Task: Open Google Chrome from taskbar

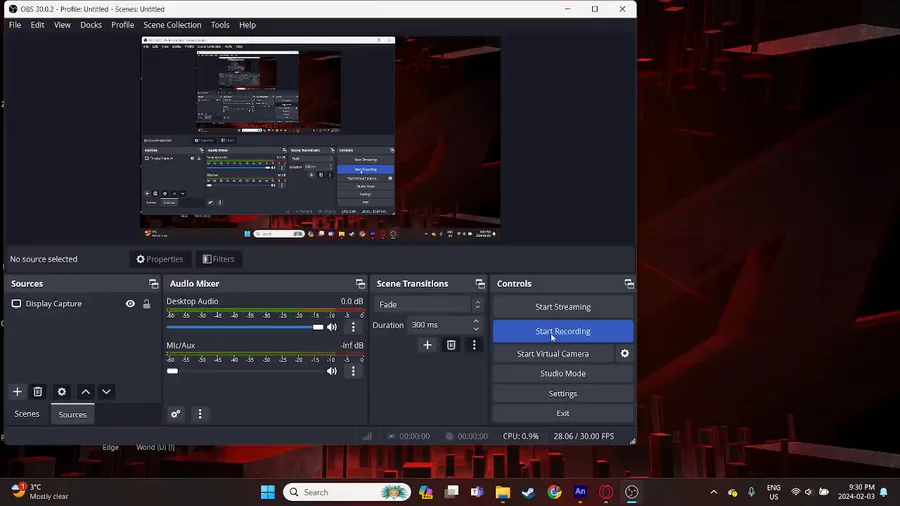Action: coord(554,492)
